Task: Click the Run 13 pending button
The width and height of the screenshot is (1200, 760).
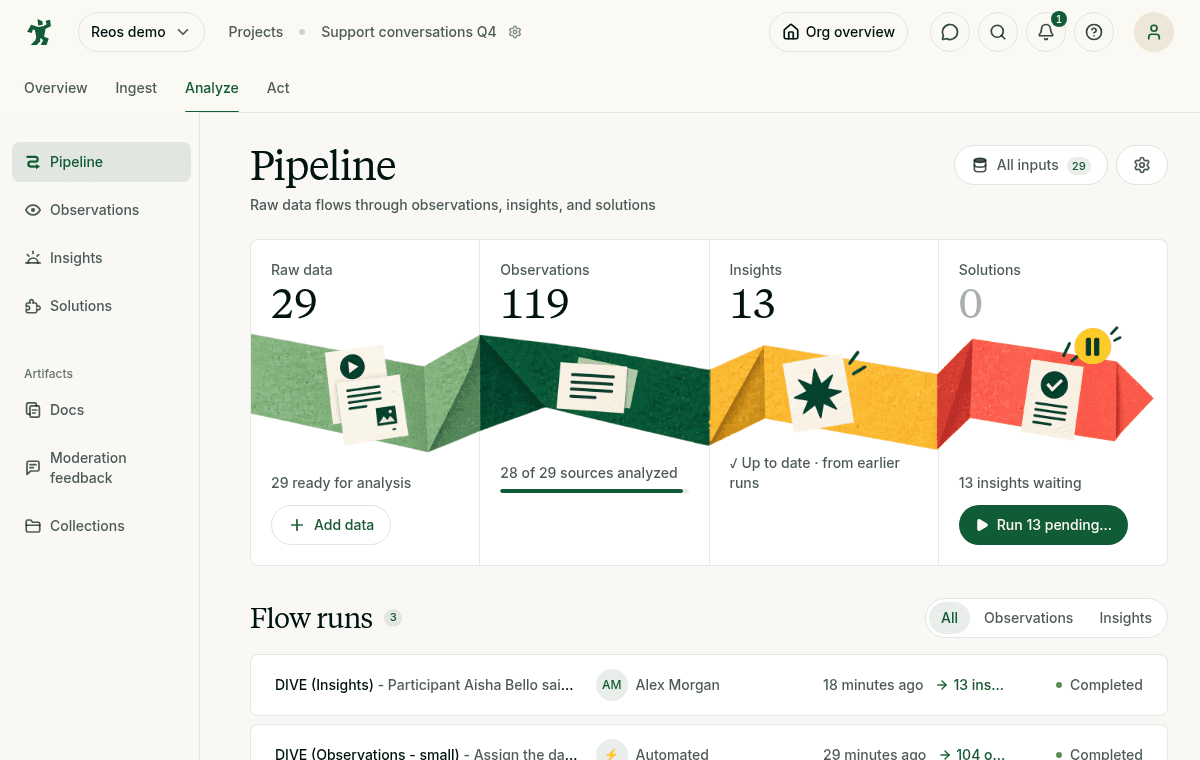Action: tap(1043, 525)
